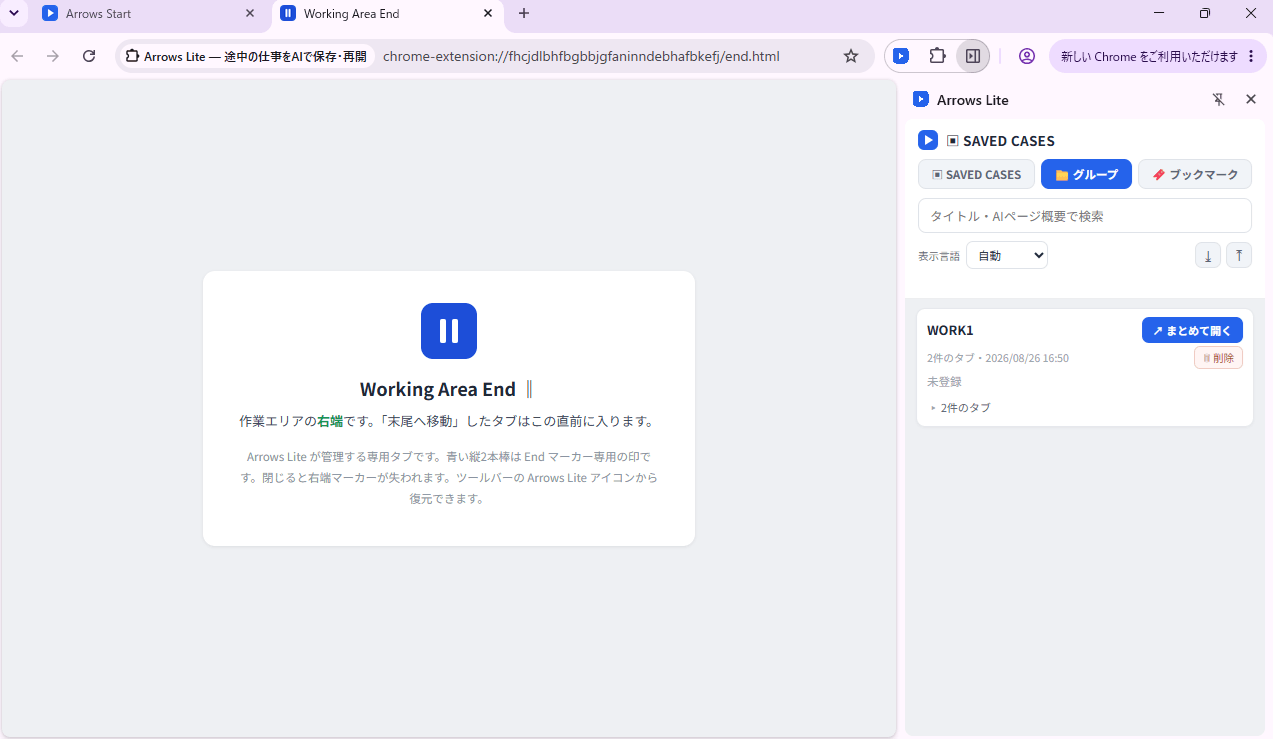Click the Arrows Lite side panel title
1273x739 pixels.
972,99
